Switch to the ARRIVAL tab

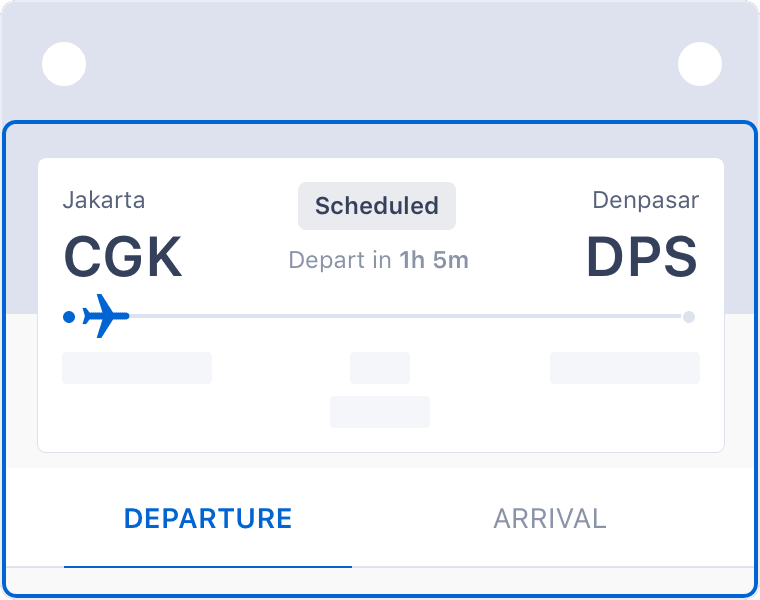tap(550, 519)
